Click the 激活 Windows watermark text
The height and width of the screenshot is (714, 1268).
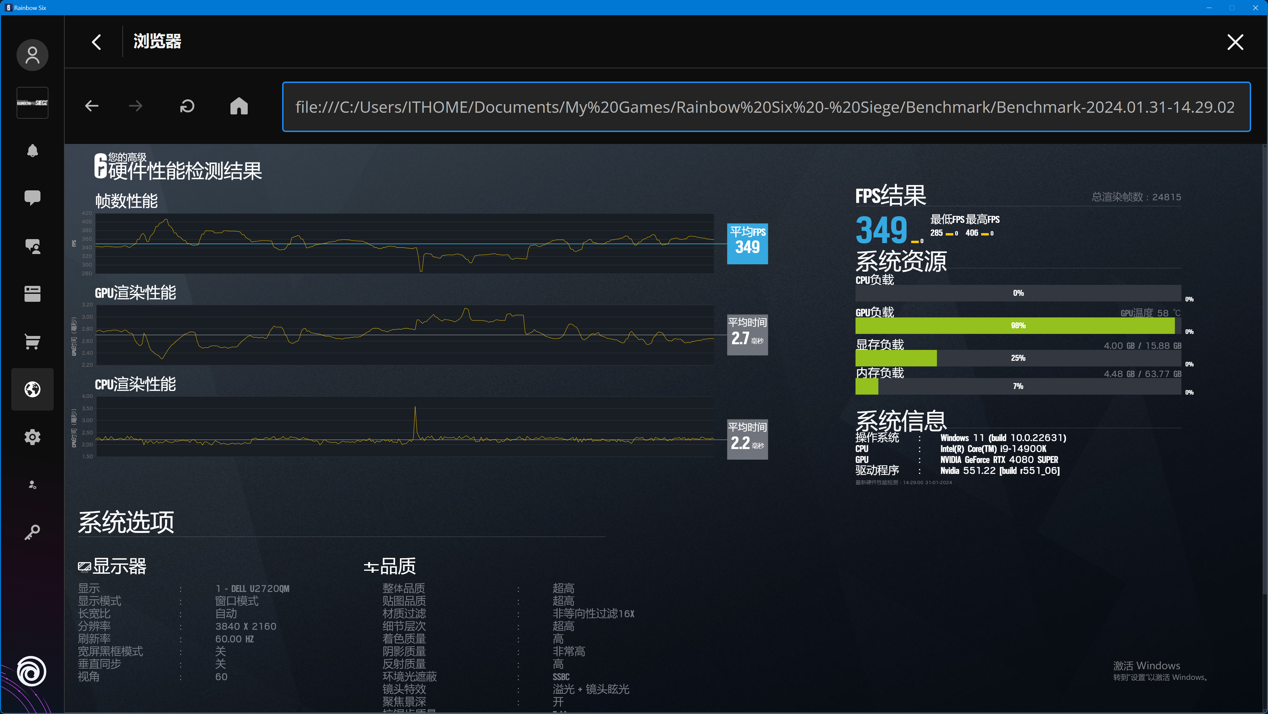click(1146, 665)
